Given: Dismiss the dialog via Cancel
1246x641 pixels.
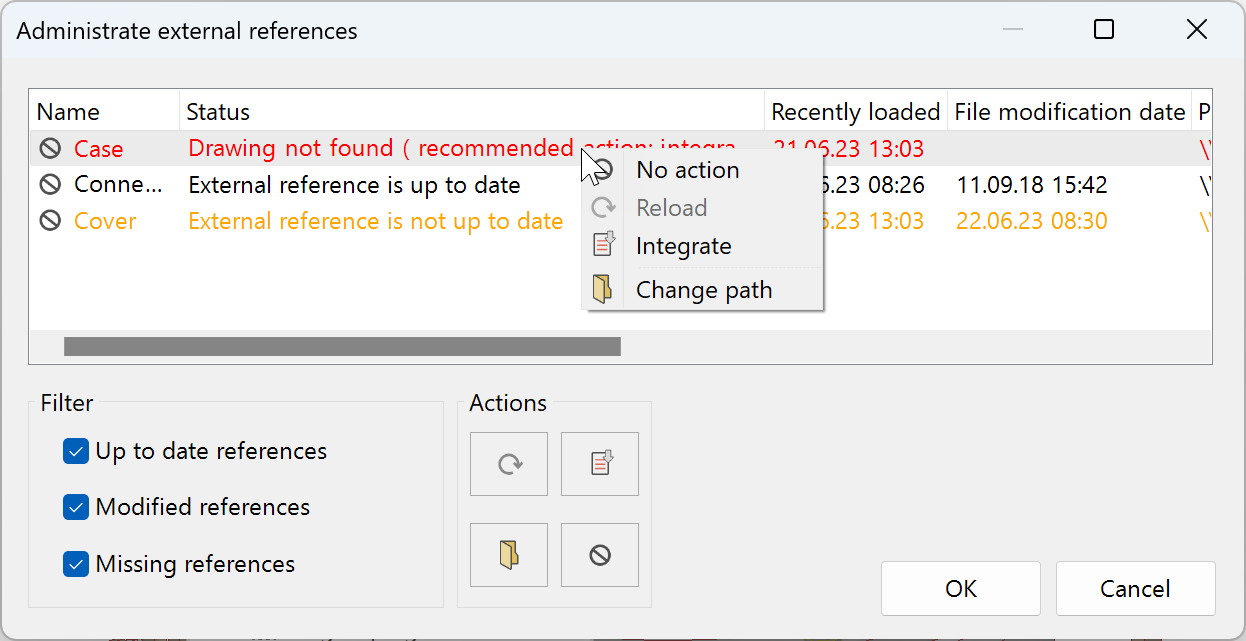Looking at the screenshot, I should click(1135, 588).
